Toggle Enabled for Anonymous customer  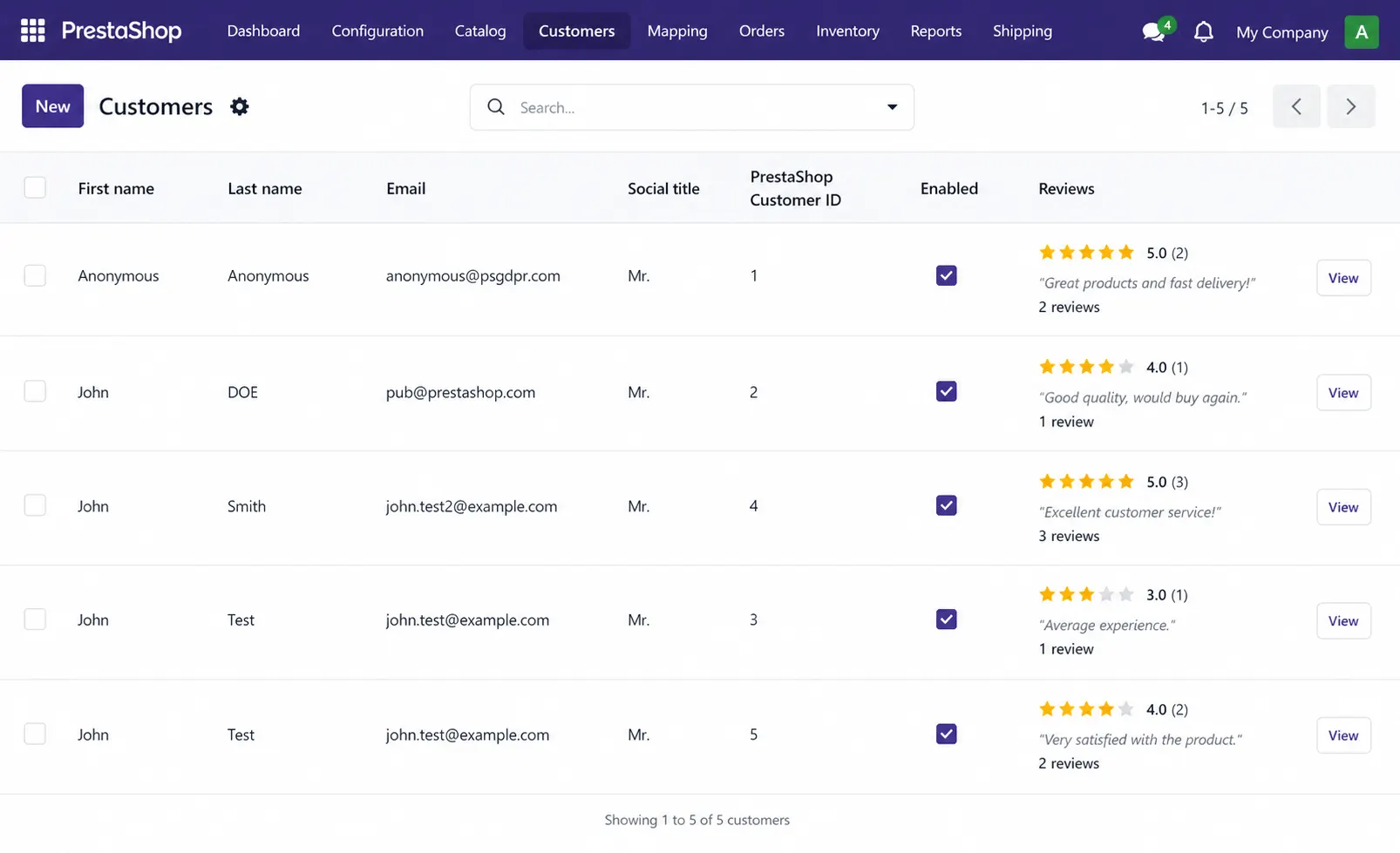[x=946, y=275]
